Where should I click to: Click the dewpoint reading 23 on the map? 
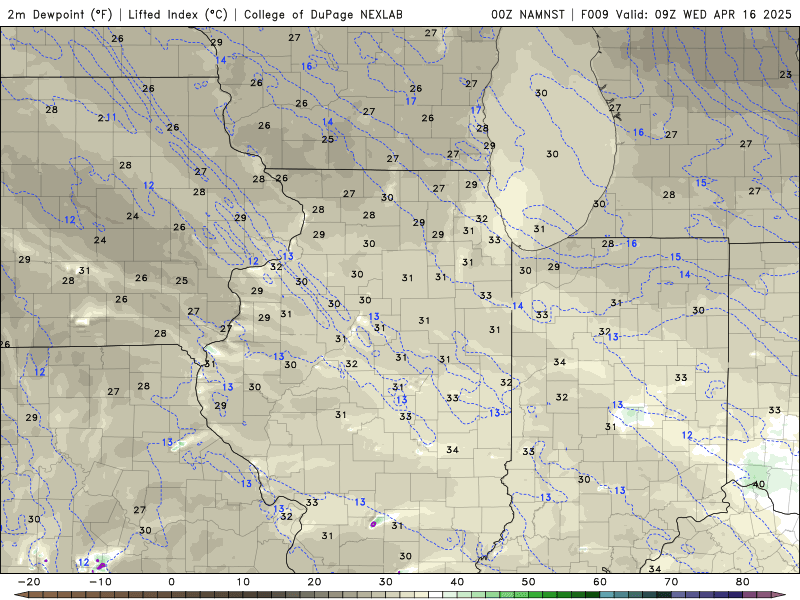785,74
